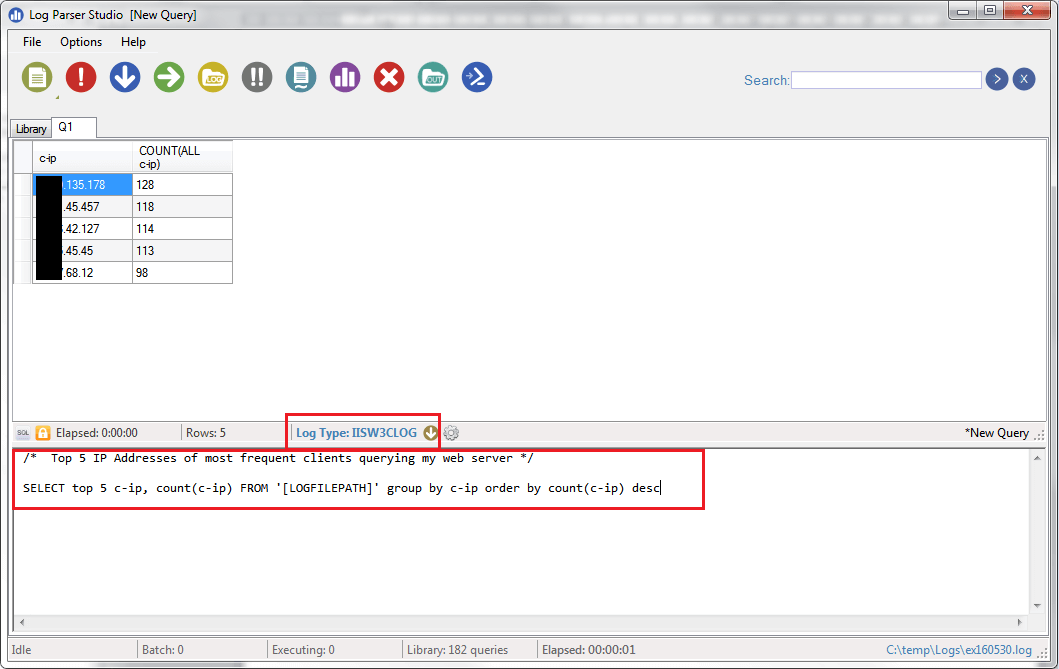Click the Log Type: IISW3CLOG link
Image resolution: width=1059 pixels, height=669 pixels.
click(x=356, y=433)
